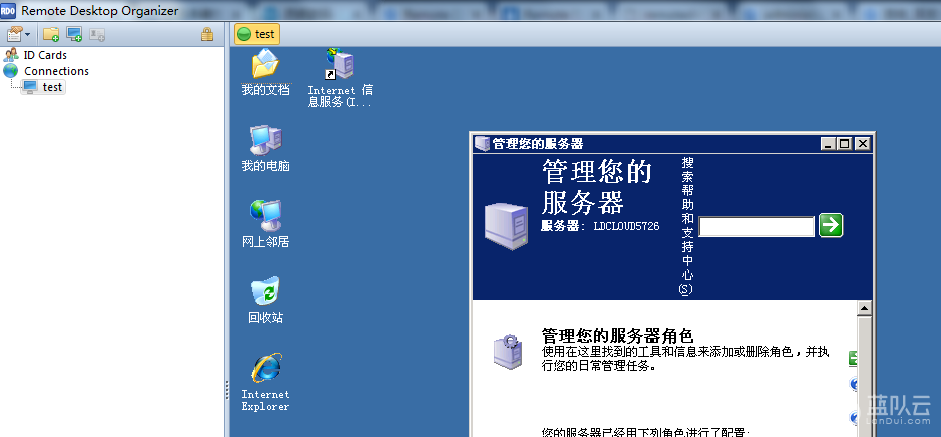The image size is (941, 437).
Task: Click the green arrow search button
Action: 830,226
